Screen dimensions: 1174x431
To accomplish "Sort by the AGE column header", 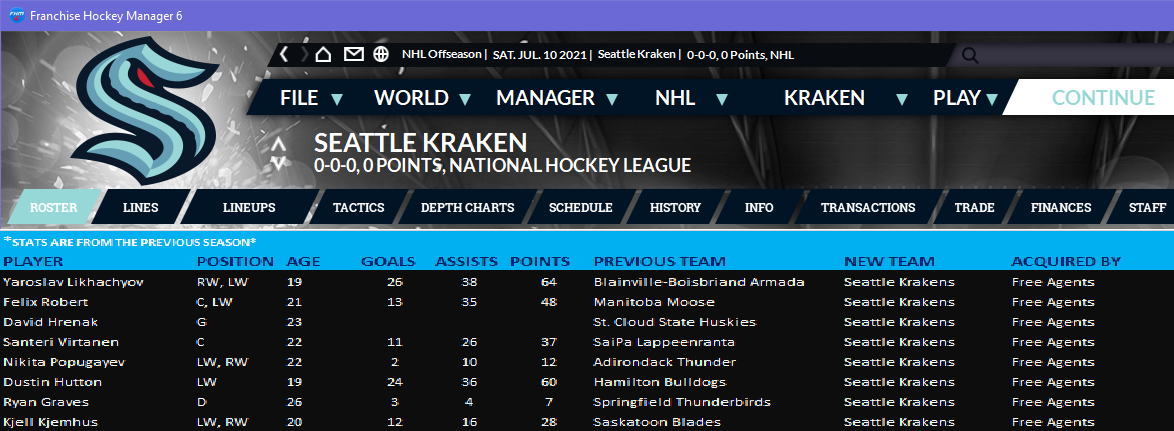I will (303, 261).
